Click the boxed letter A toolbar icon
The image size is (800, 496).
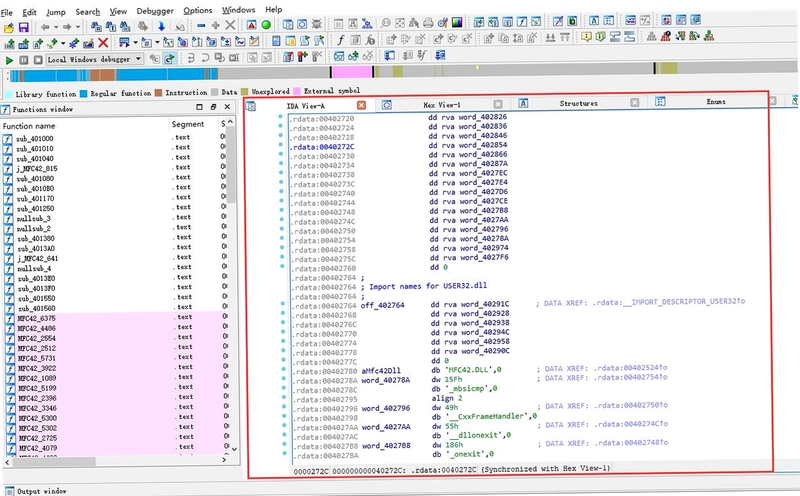(x=594, y=21)
